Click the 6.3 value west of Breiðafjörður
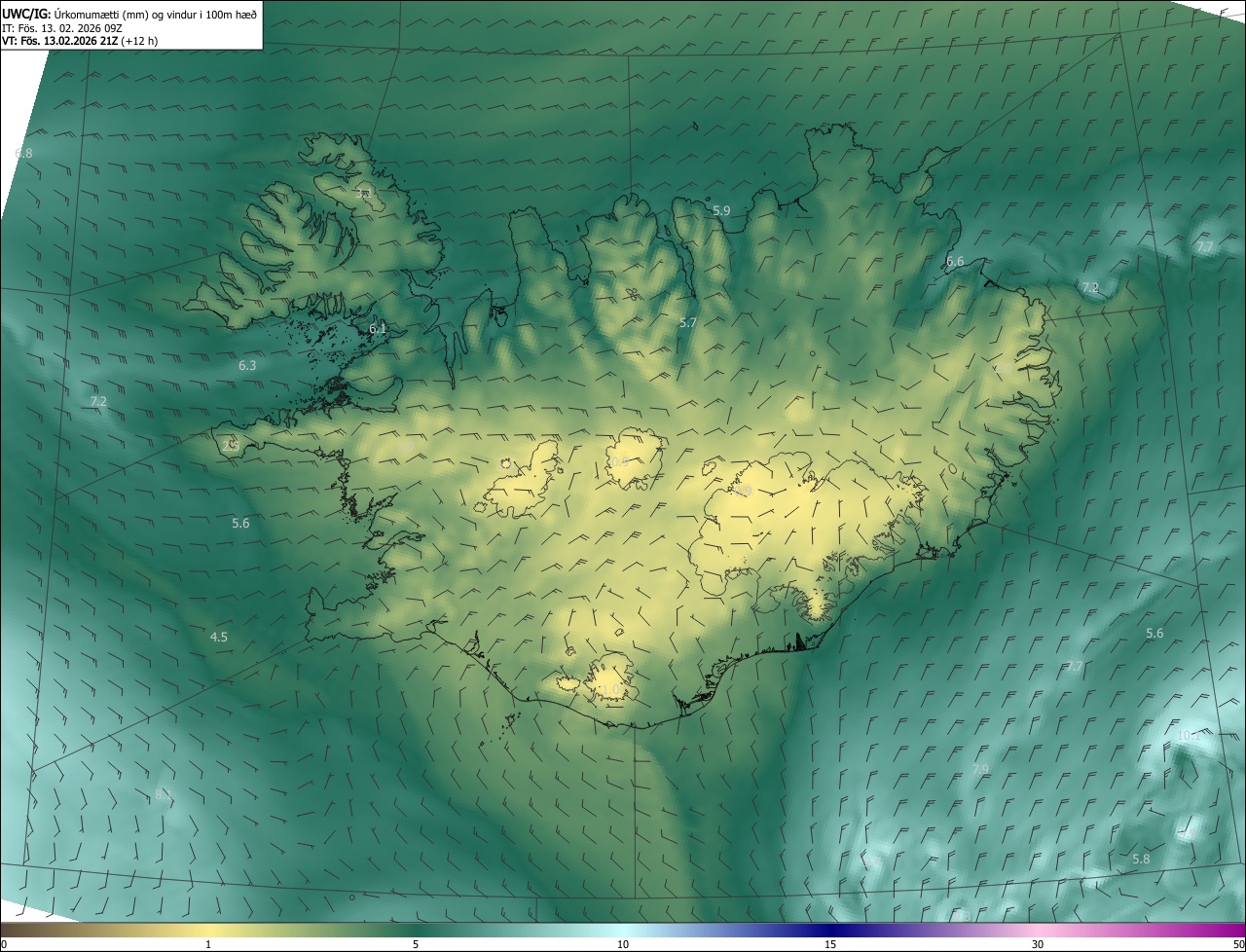Image resolution: width=1246 pixels, height=952 pixels. coord(247,366)
